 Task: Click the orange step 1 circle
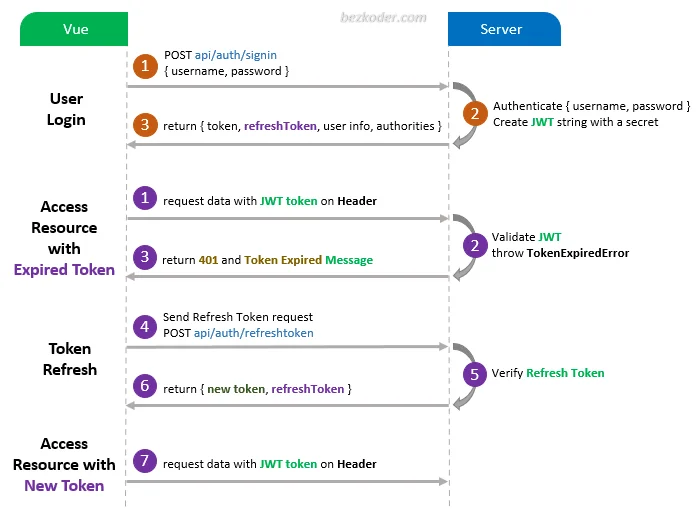[x=146, y=65]
